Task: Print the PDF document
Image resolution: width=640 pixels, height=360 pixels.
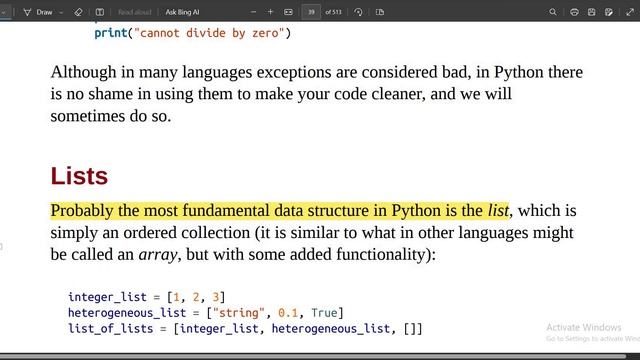Action: tap(574, 12)
